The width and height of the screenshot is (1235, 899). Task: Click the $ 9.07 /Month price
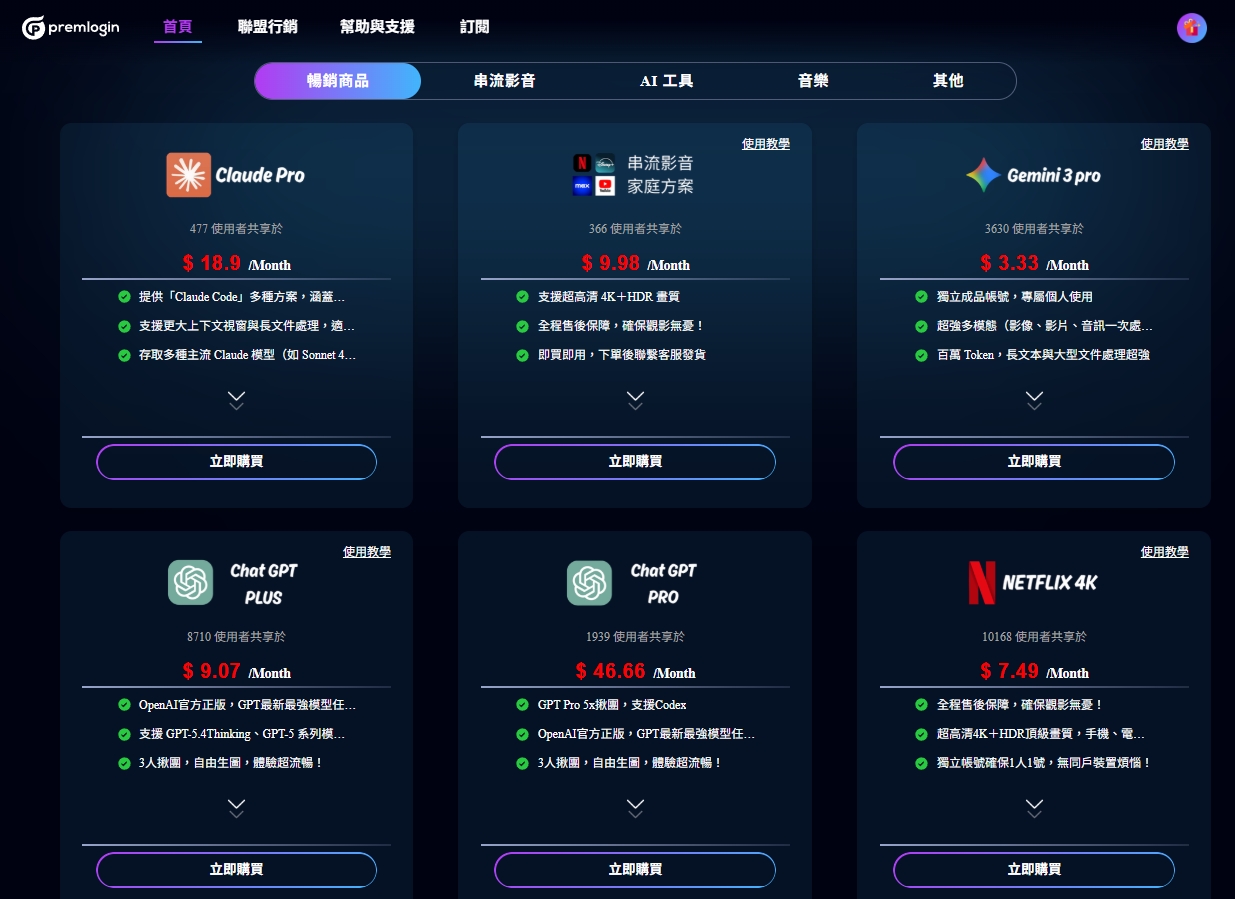tap(236, 671)
